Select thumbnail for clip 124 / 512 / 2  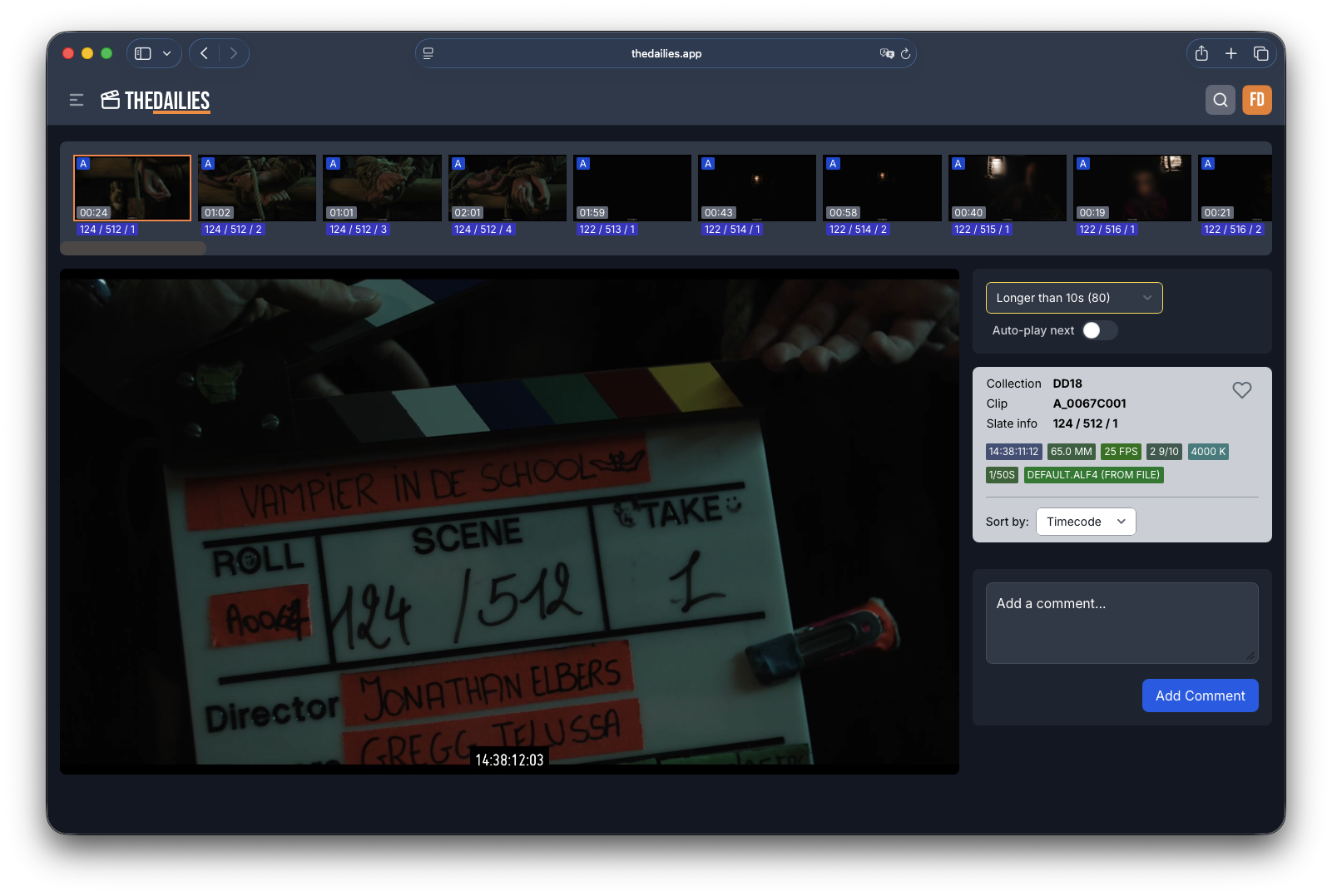257,188
